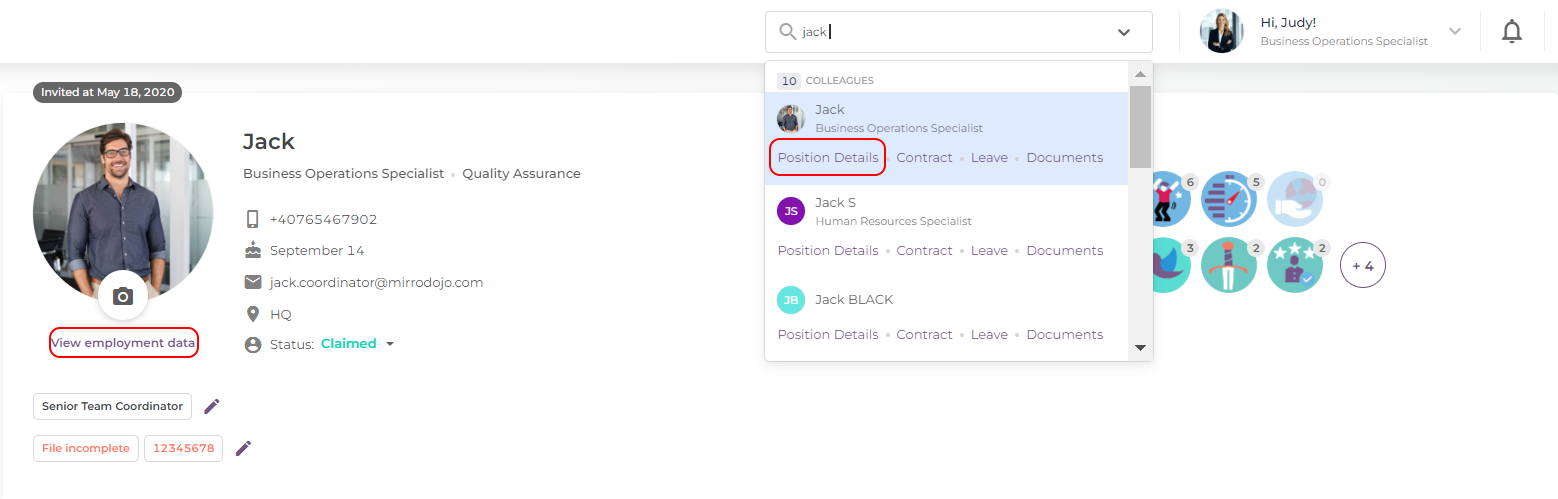Open the sword badge with count 2
This screenshot has width=1558, height=499.
1228,265
